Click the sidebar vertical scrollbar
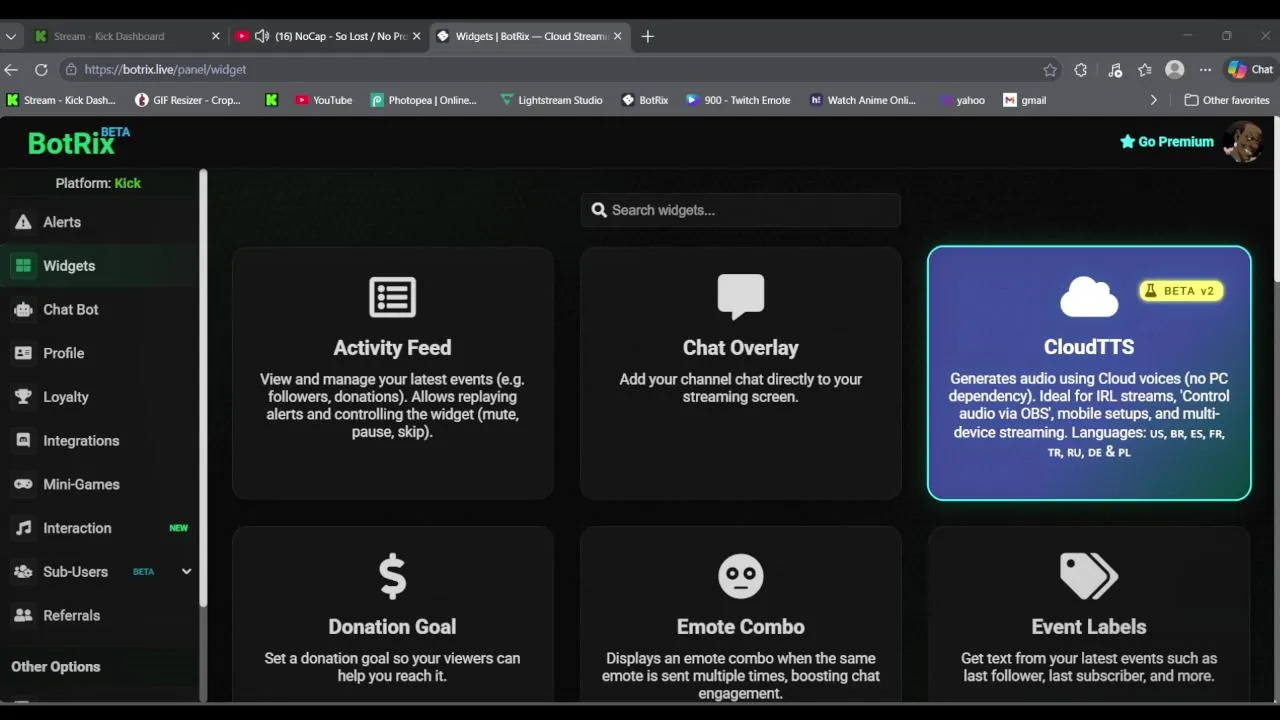Screen dimensions: 1280x720 [203, 388]
